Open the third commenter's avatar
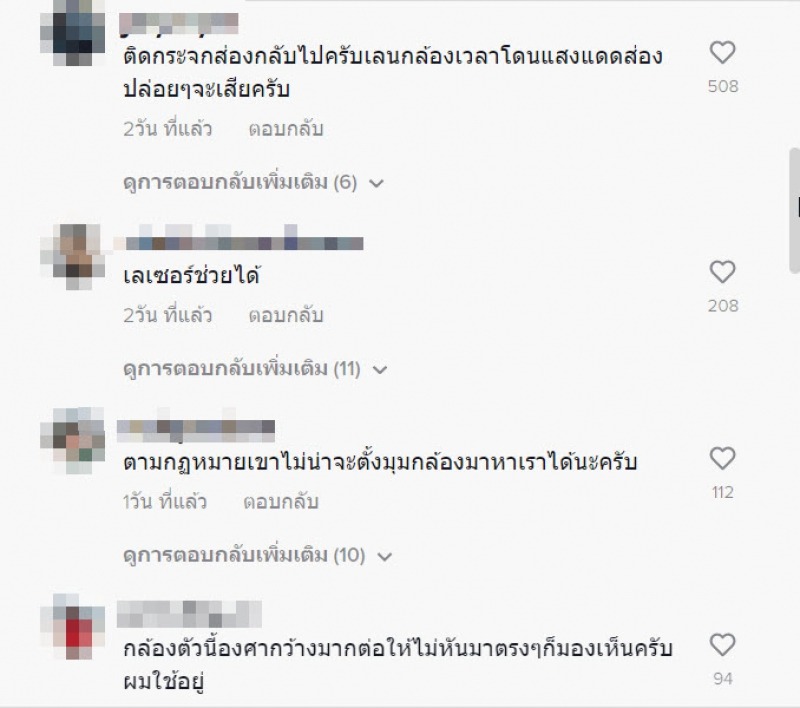This screenshot has width=800, height=708. pyautogui.click(x=72, y=441)
